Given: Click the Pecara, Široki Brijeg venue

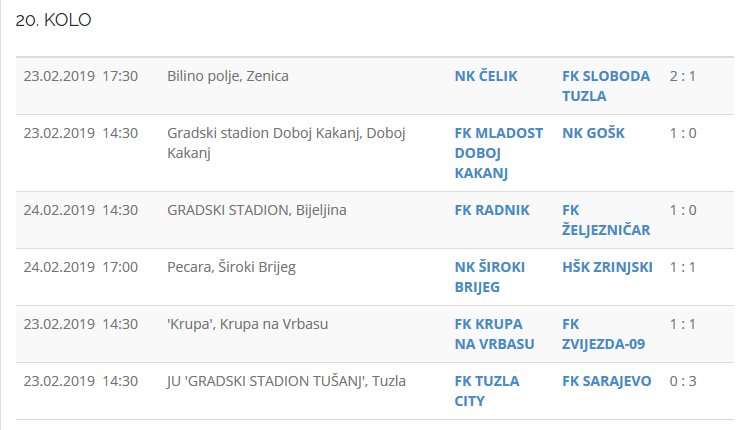Looking at the screenshot, I should pos(231,267).
